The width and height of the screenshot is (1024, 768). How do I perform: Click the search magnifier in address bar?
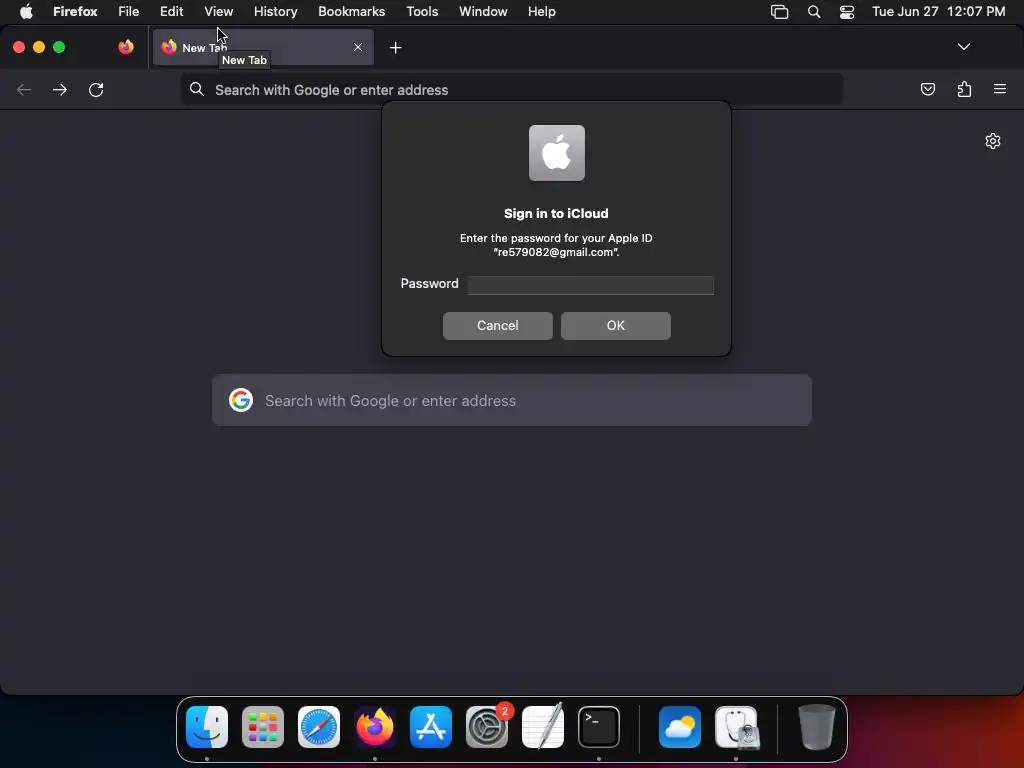[197, 89]
